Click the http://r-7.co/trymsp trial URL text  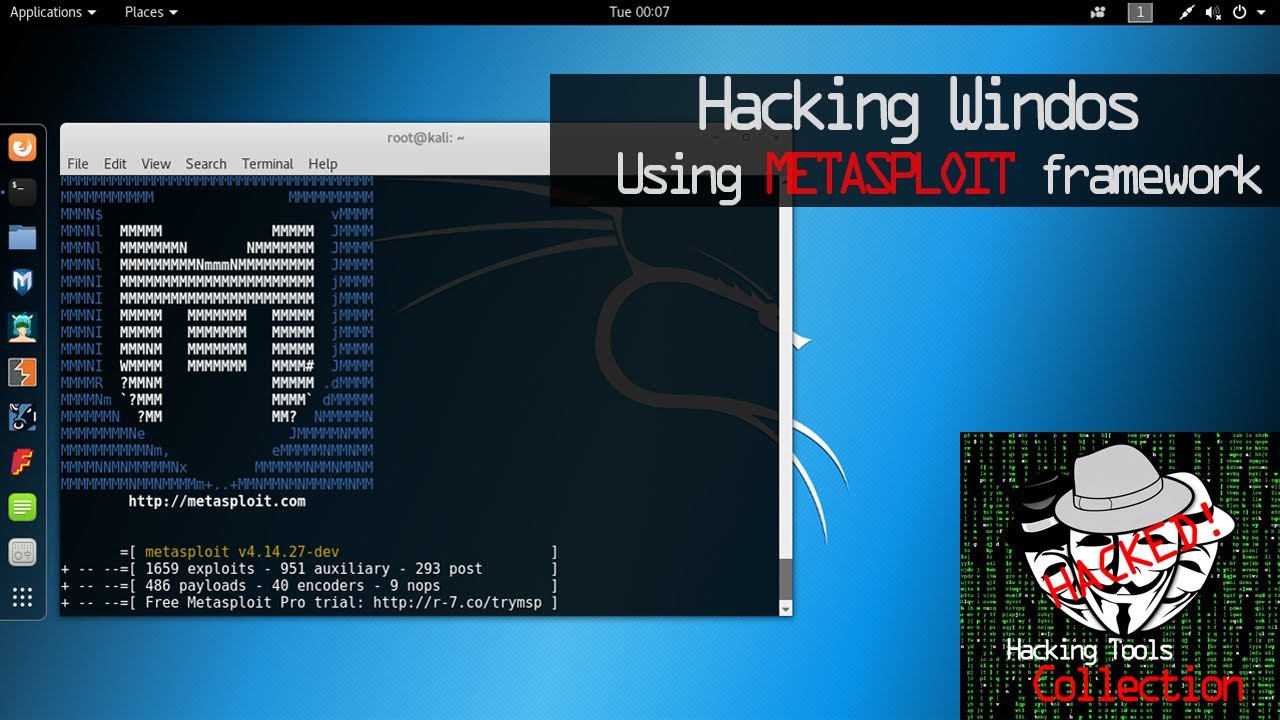457,602
